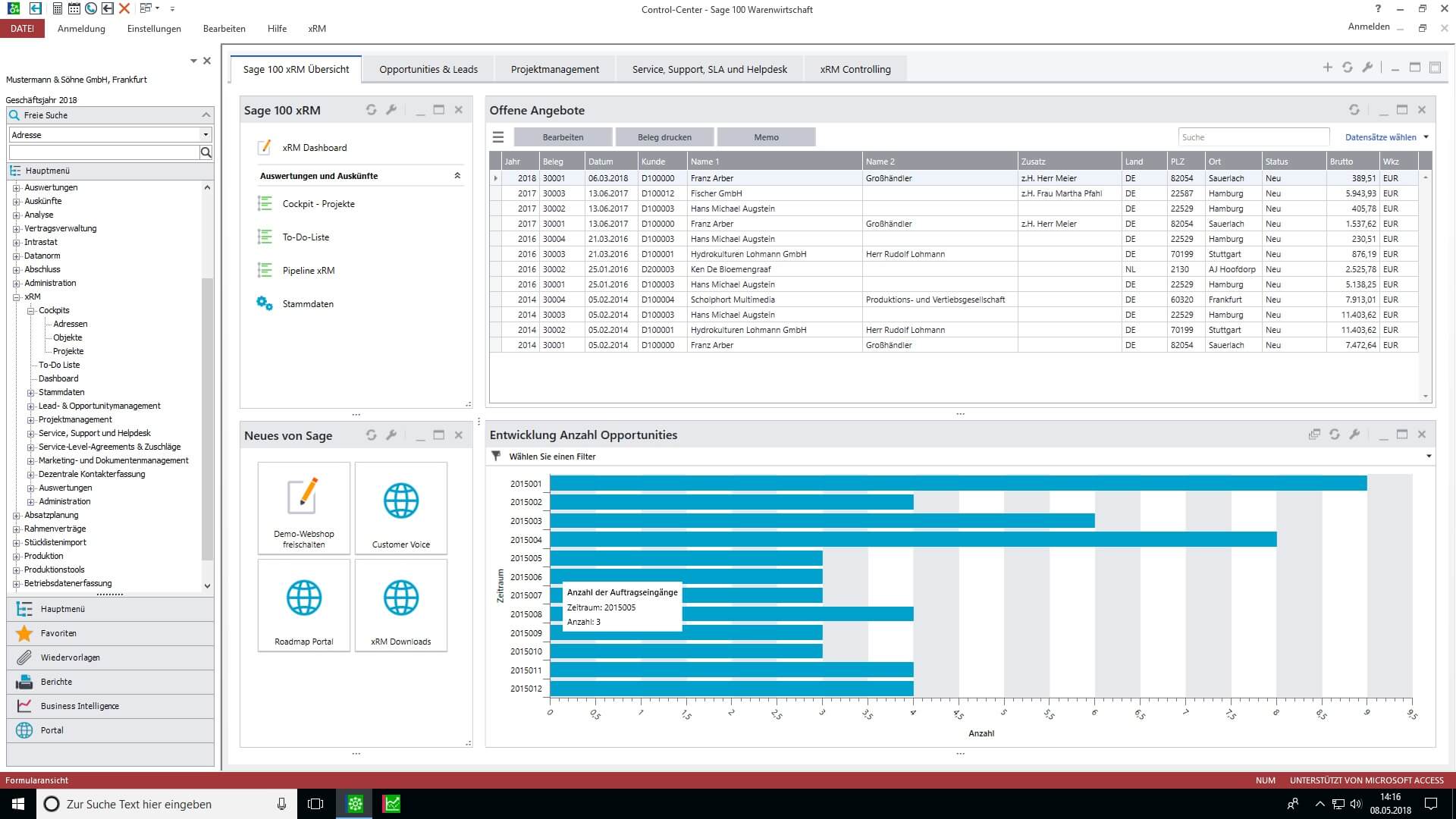Viewport: 1456px width, 819px height.
Task: Open wrench settings of Opportunities chart panel
Action: coord(1354,435)
